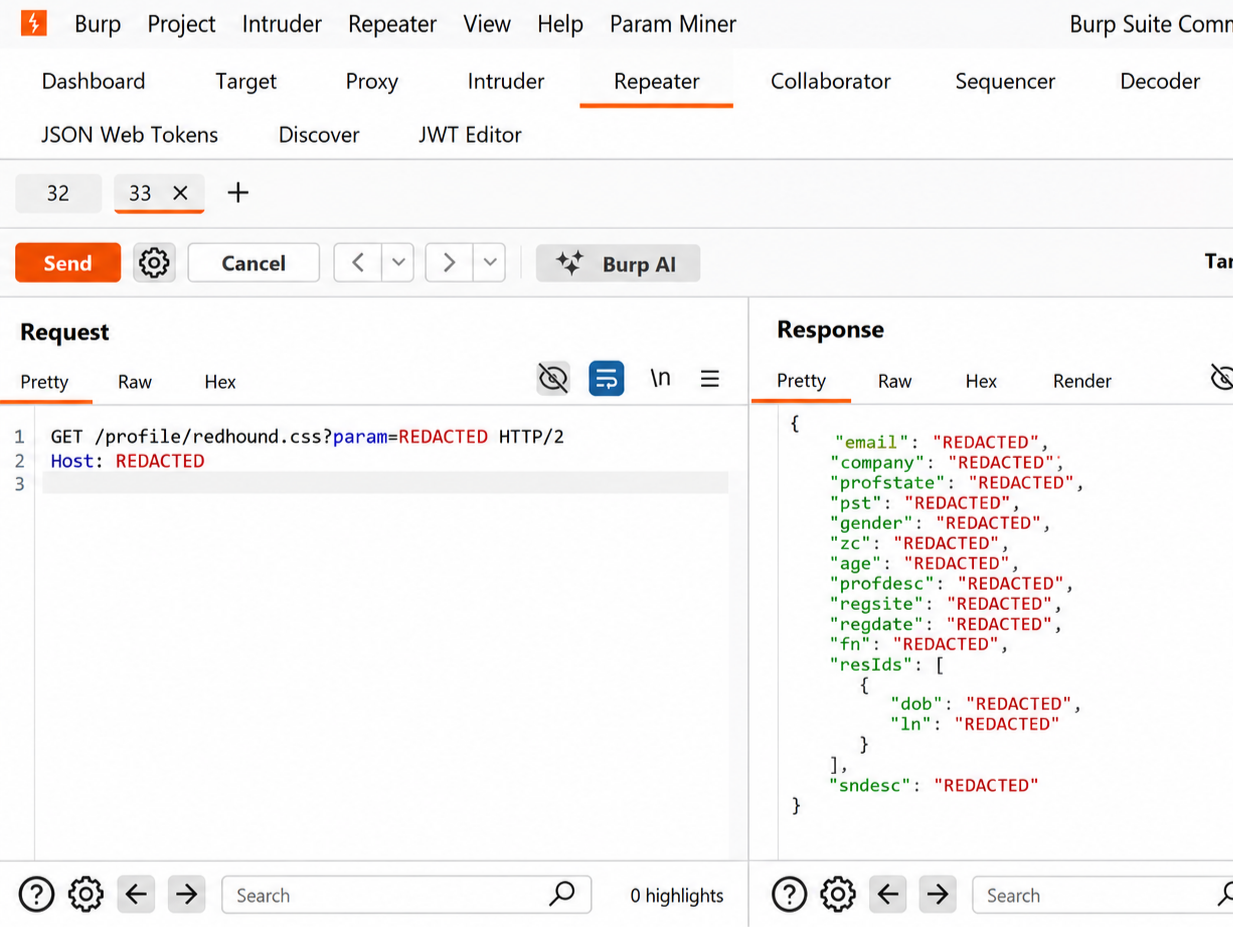Switch to the Proxy tab
Screen dimensions: 1233x927
pyautogui.click(x=372, y=81)
